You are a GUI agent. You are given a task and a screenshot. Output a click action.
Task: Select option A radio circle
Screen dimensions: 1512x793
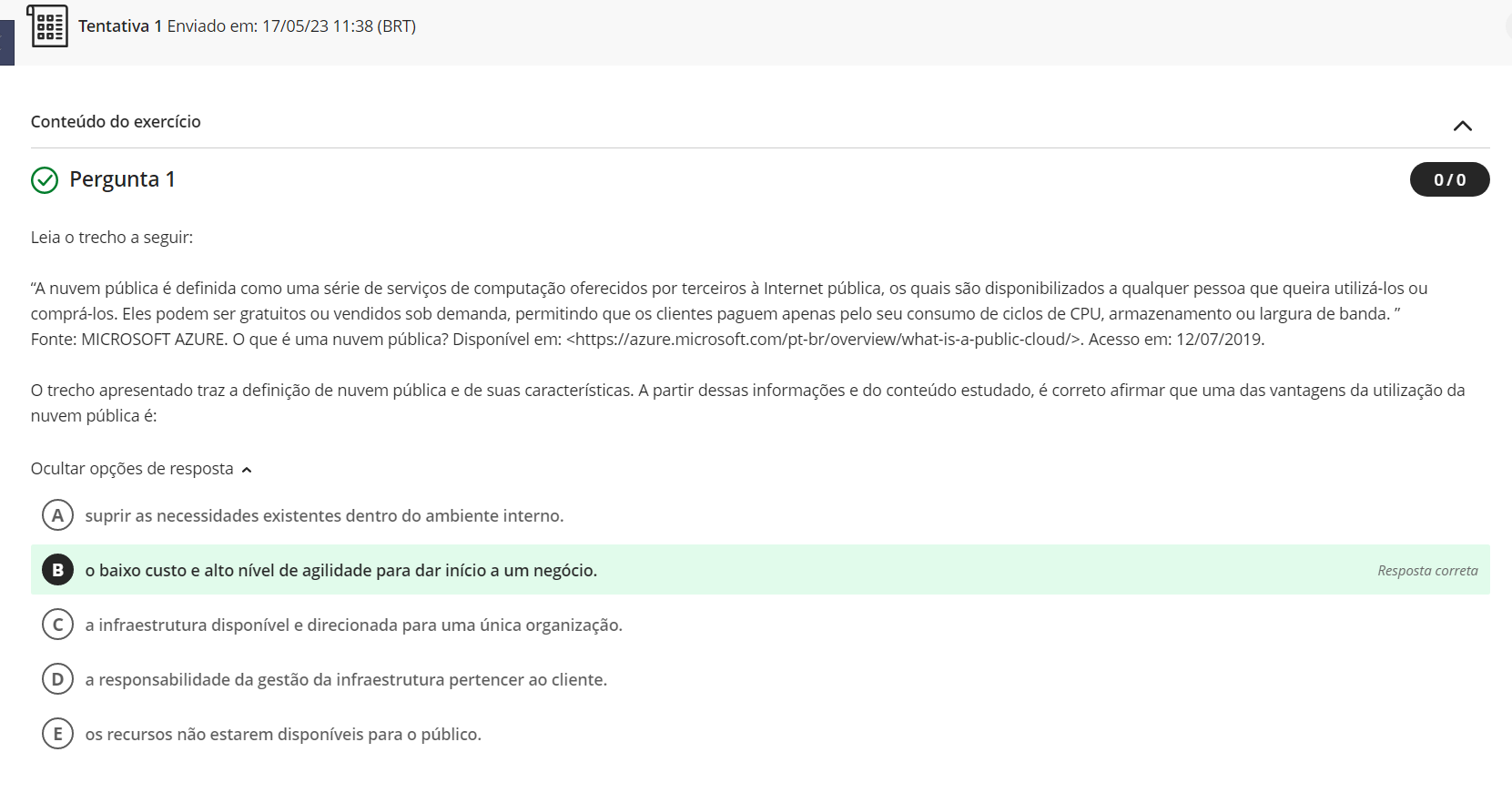[57, 515]
